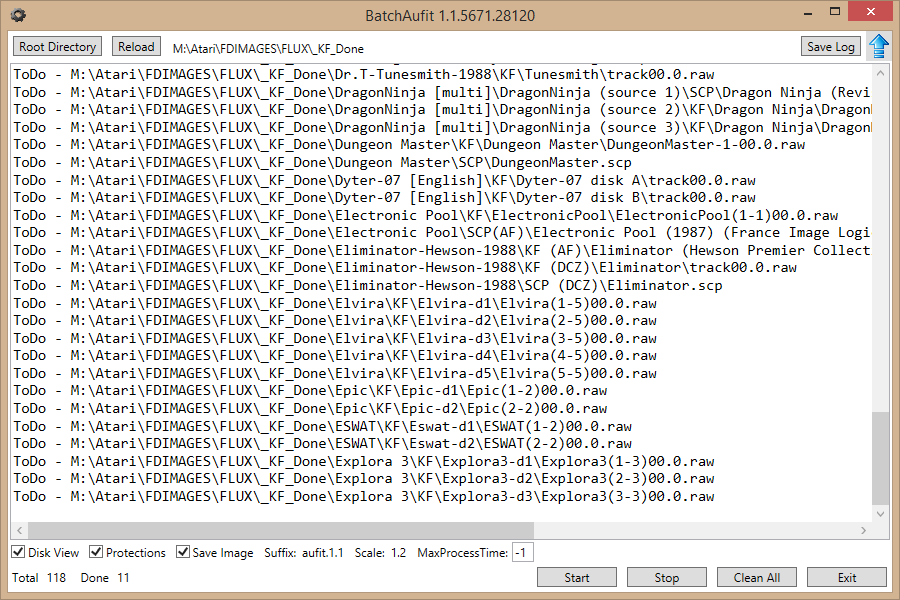
Task: Click the log scroll left arrow
Action: point(20,531)
